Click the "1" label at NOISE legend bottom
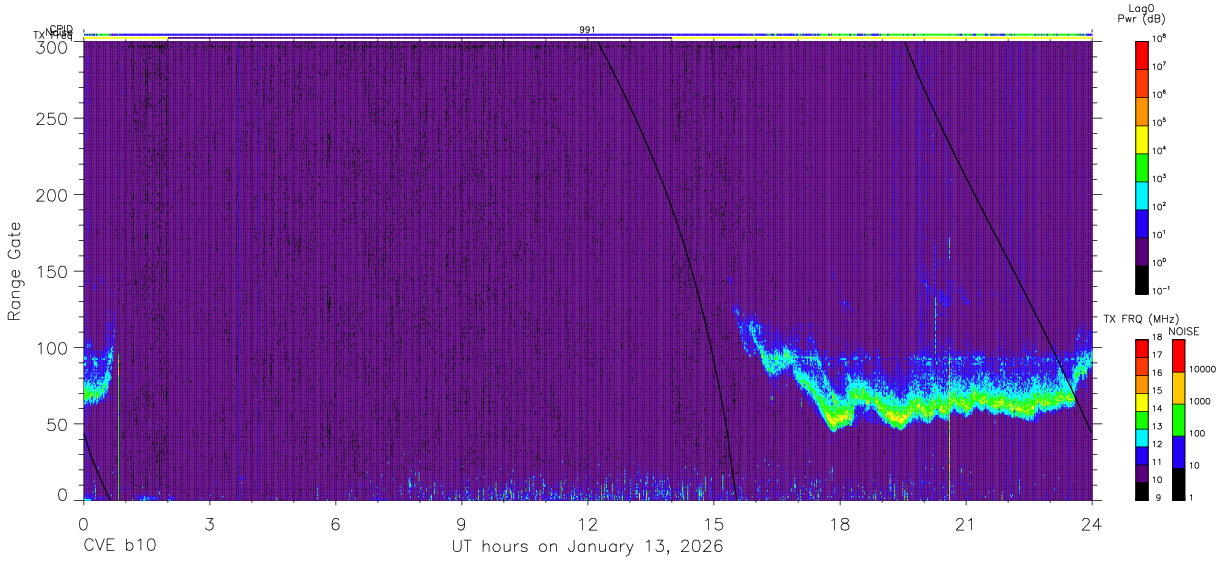This screenshot has width=1228, height=567. pyautogui.click(x=1193, y=497)
